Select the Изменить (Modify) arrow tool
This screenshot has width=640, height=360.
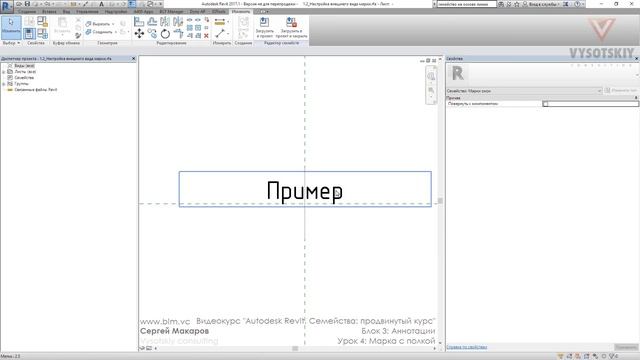11,27
